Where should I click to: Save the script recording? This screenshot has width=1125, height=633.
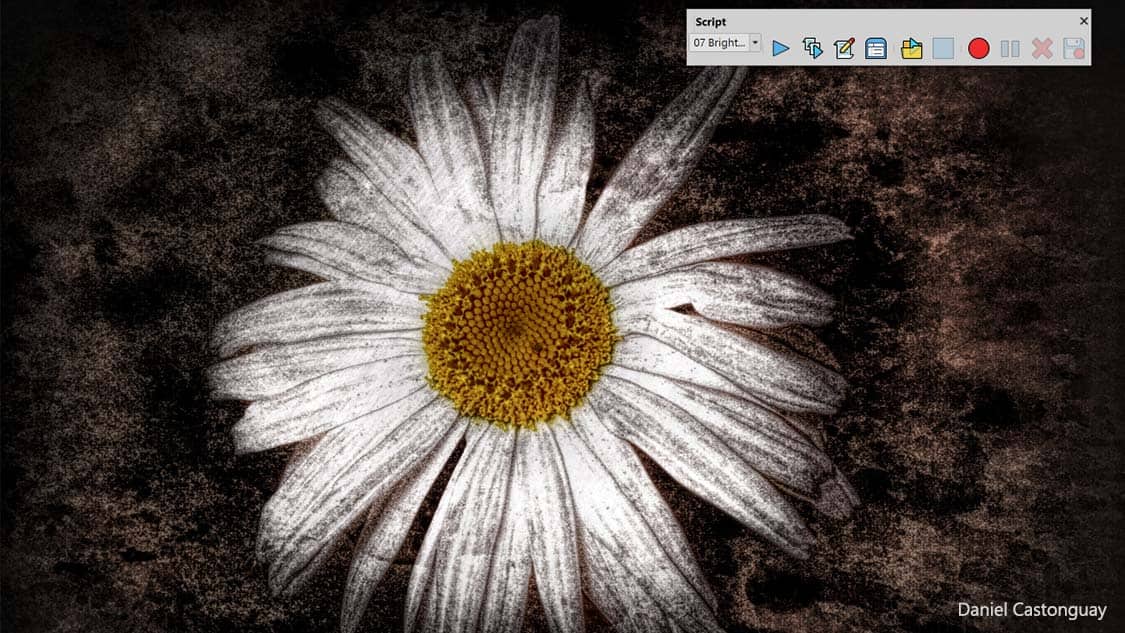[x=1074, y=48]
